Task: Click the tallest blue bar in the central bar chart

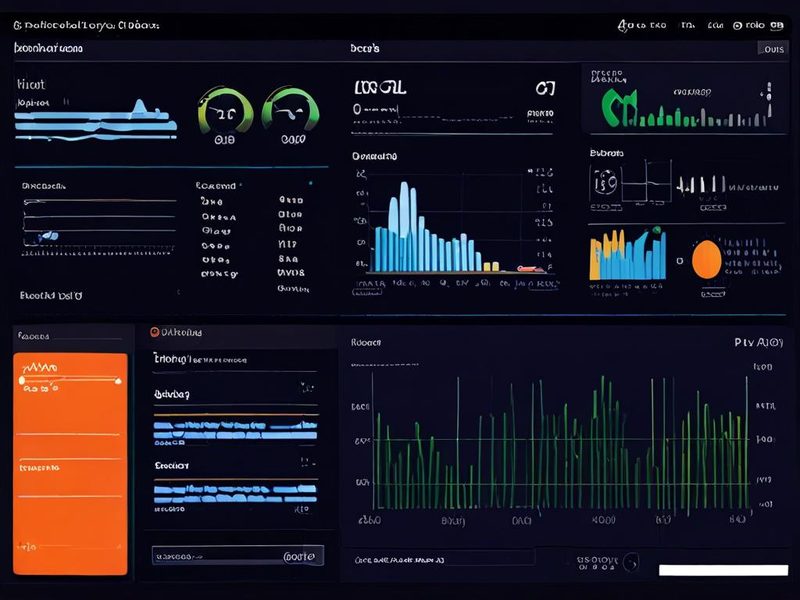Action: point(405,226)
